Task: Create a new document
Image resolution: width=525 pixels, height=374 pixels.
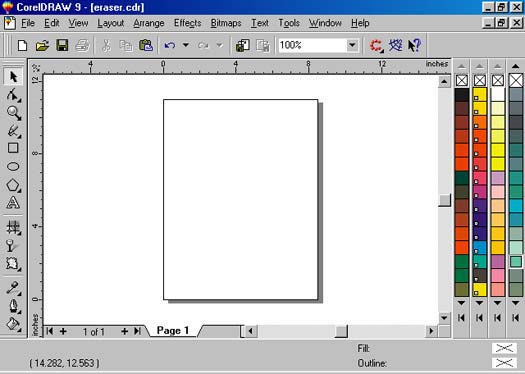Action: (22, 45)
